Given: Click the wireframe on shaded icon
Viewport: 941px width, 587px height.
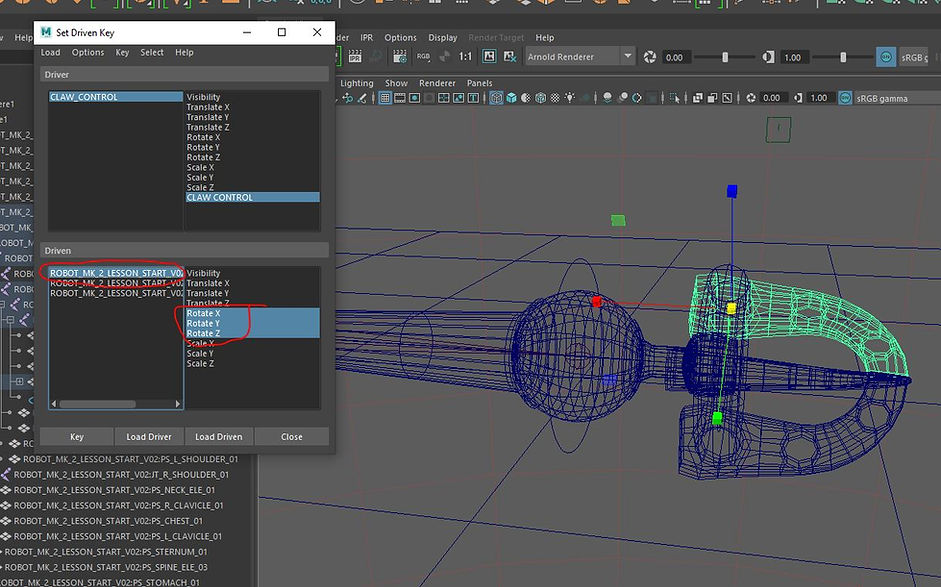Looking at the screenshot, I should coord(541,98).
